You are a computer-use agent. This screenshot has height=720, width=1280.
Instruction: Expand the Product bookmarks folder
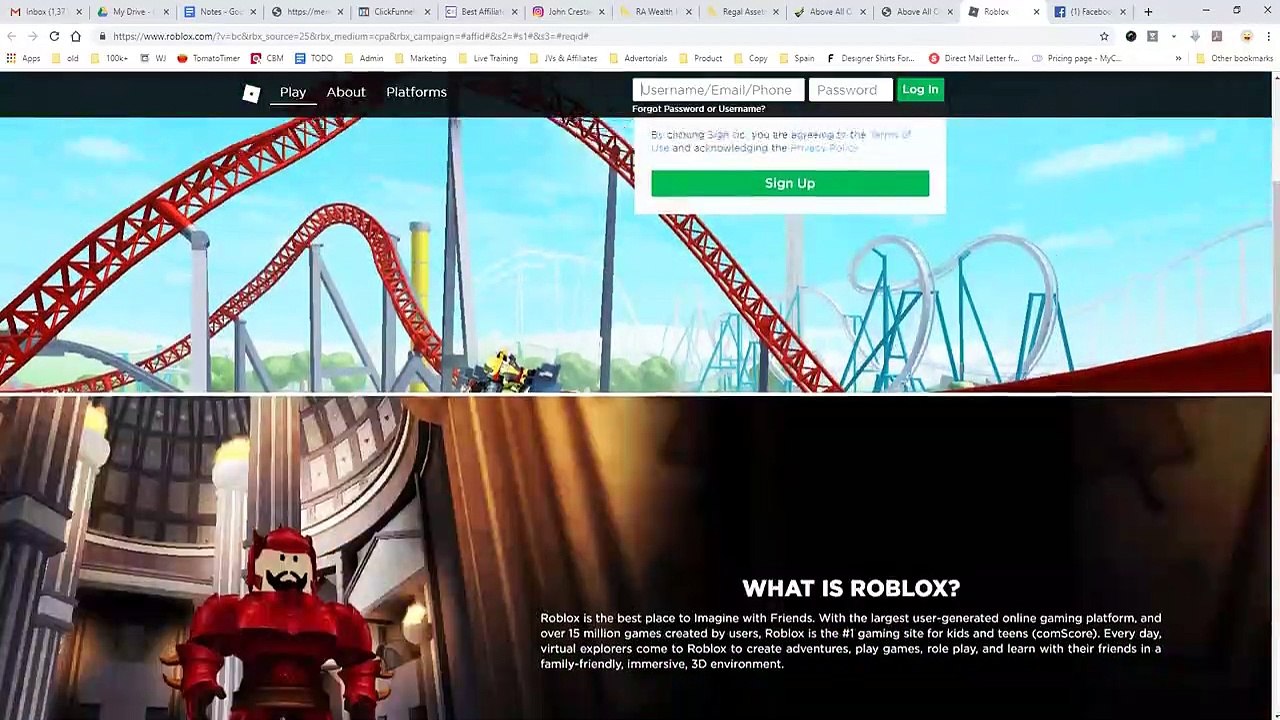pyautogui.click(x=700, y=58)
